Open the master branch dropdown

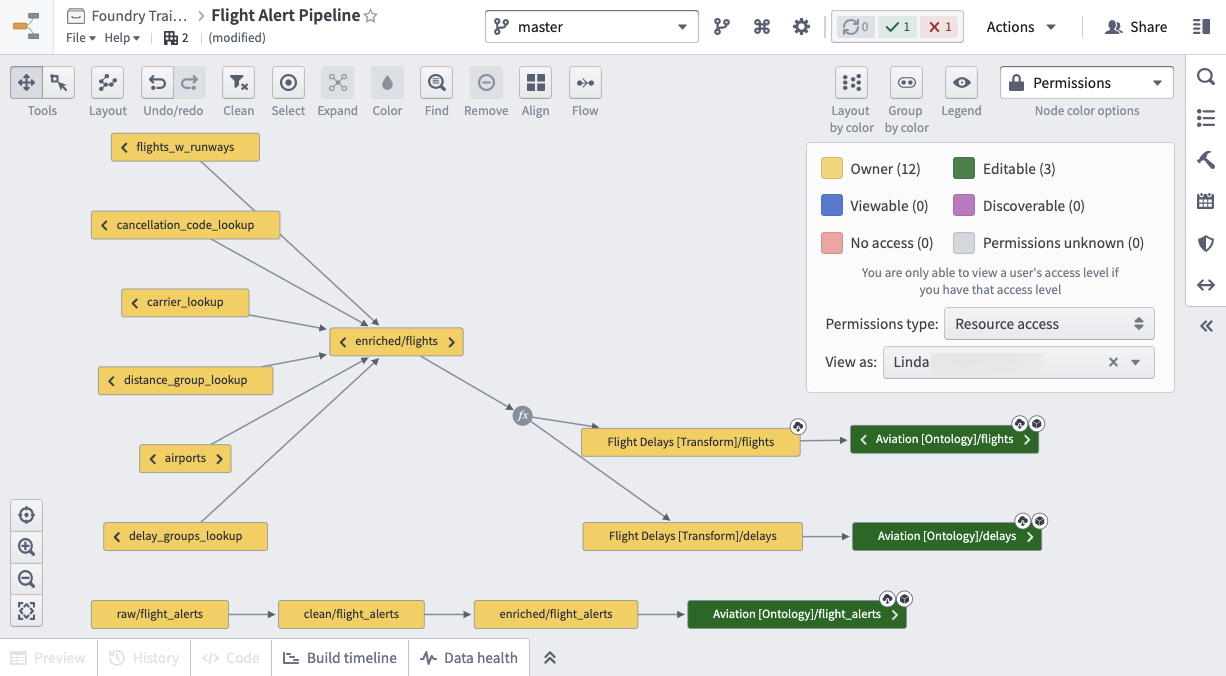(592, 27)
